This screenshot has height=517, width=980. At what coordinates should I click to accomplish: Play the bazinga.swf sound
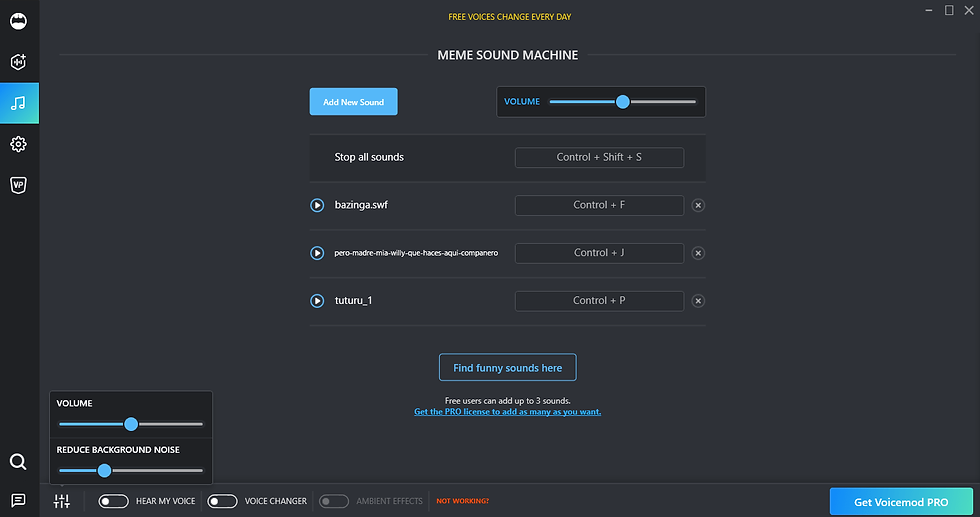coord(317,205)
